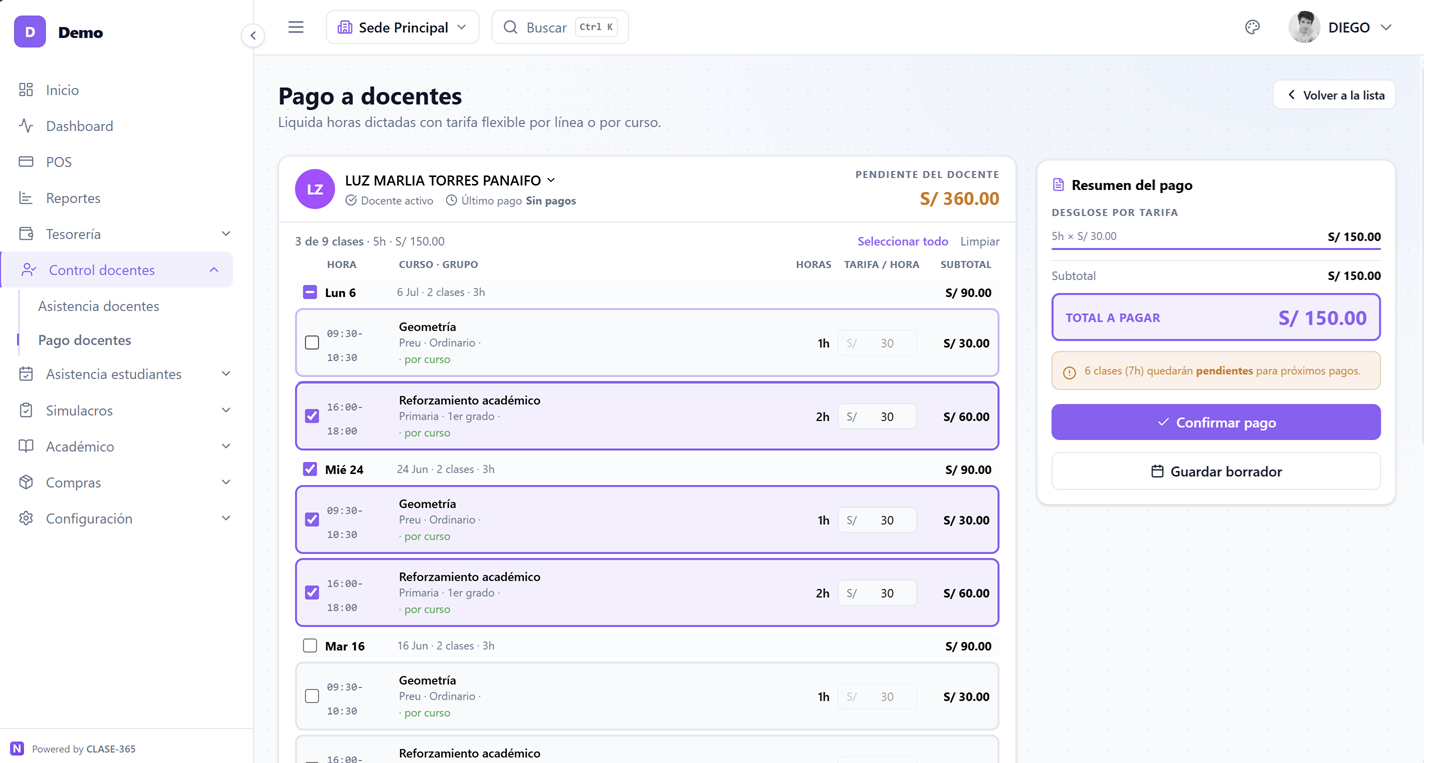Expand the Tesorería sidebar section
1430x763 pixels.
(x=125, y=234)
